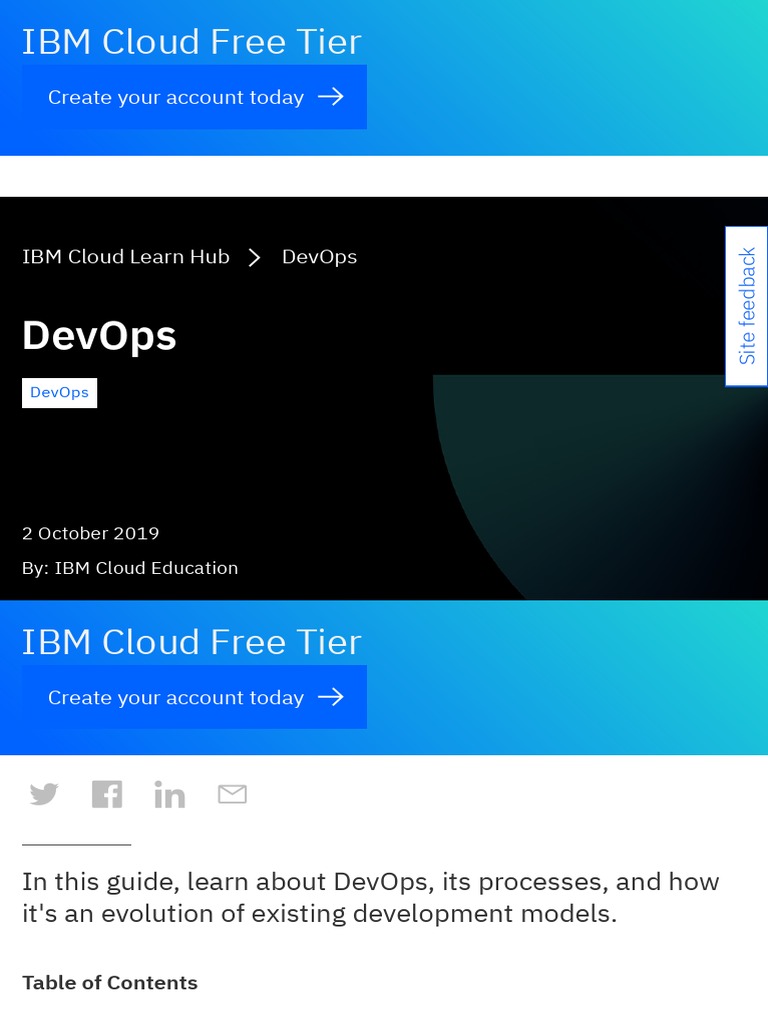Share article via LinkedIn icon
This screenshot has width=768, height=1024.
click(x=170, y=794)
